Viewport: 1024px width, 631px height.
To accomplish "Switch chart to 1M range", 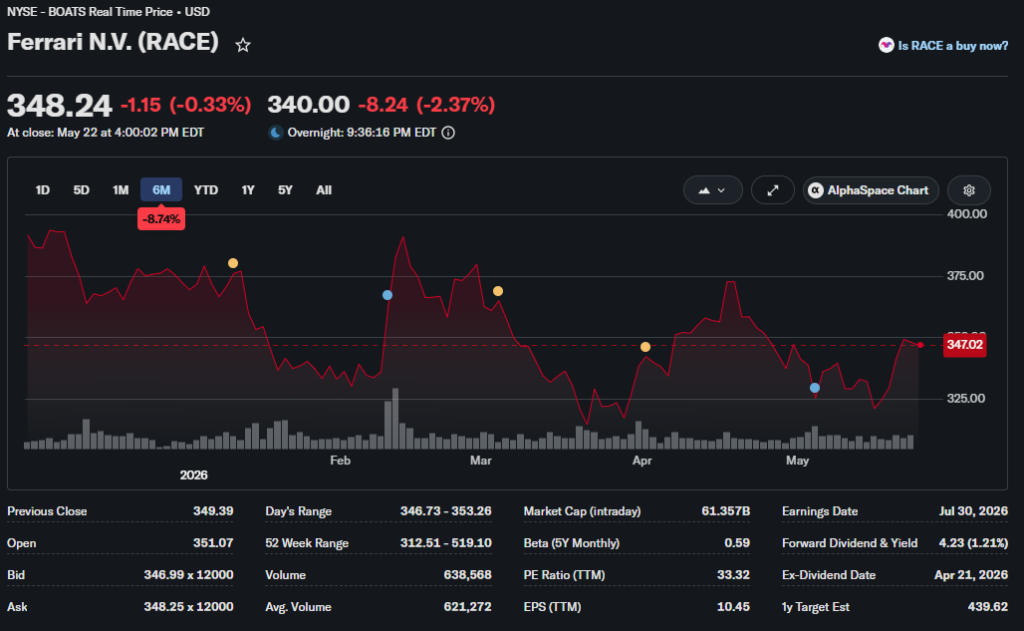I will pos(120,190).
